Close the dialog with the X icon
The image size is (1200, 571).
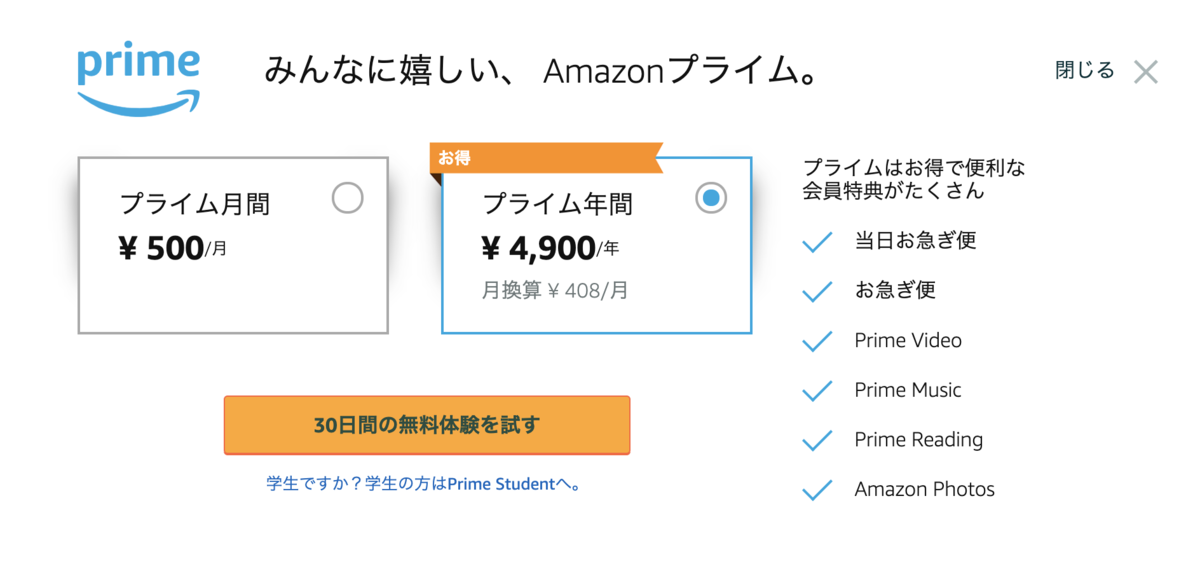pyautogui.click(x=1146, y=72)
